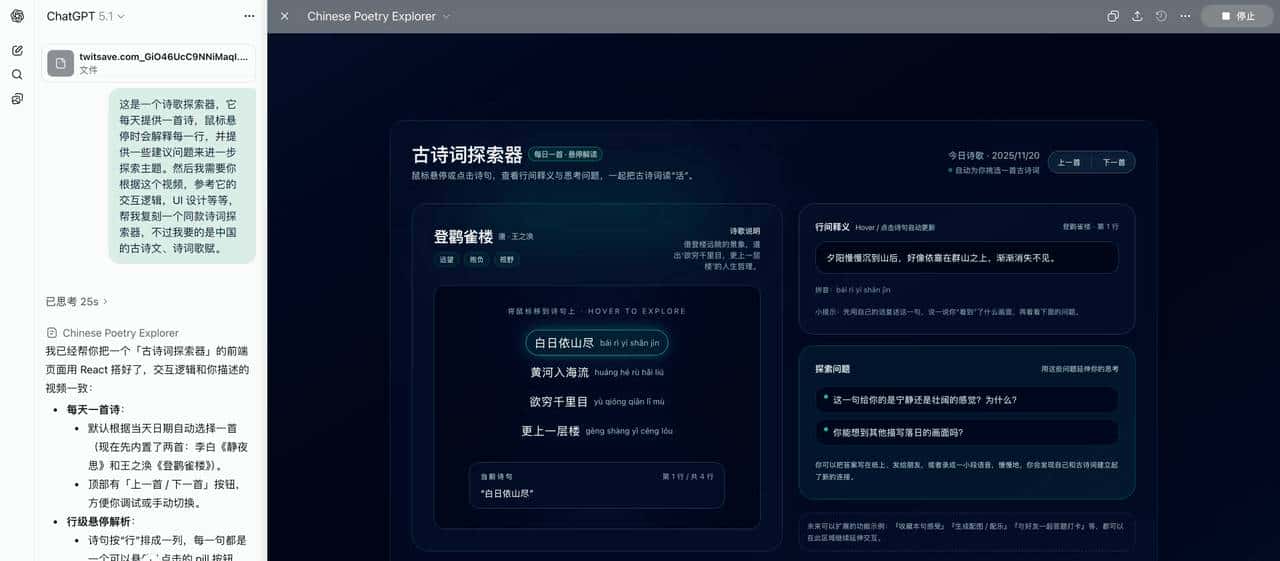
Task: Click the user message bubble about 诗歌探索器
Action: click(182, 176)
